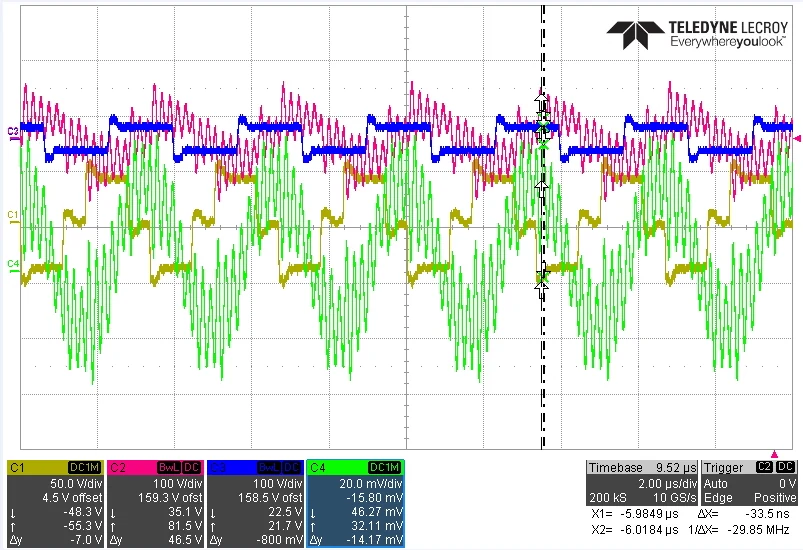Viewport: 803px width, 550px height.
Task: Open the Trigger descriptor box
Action: click(749, 483)
